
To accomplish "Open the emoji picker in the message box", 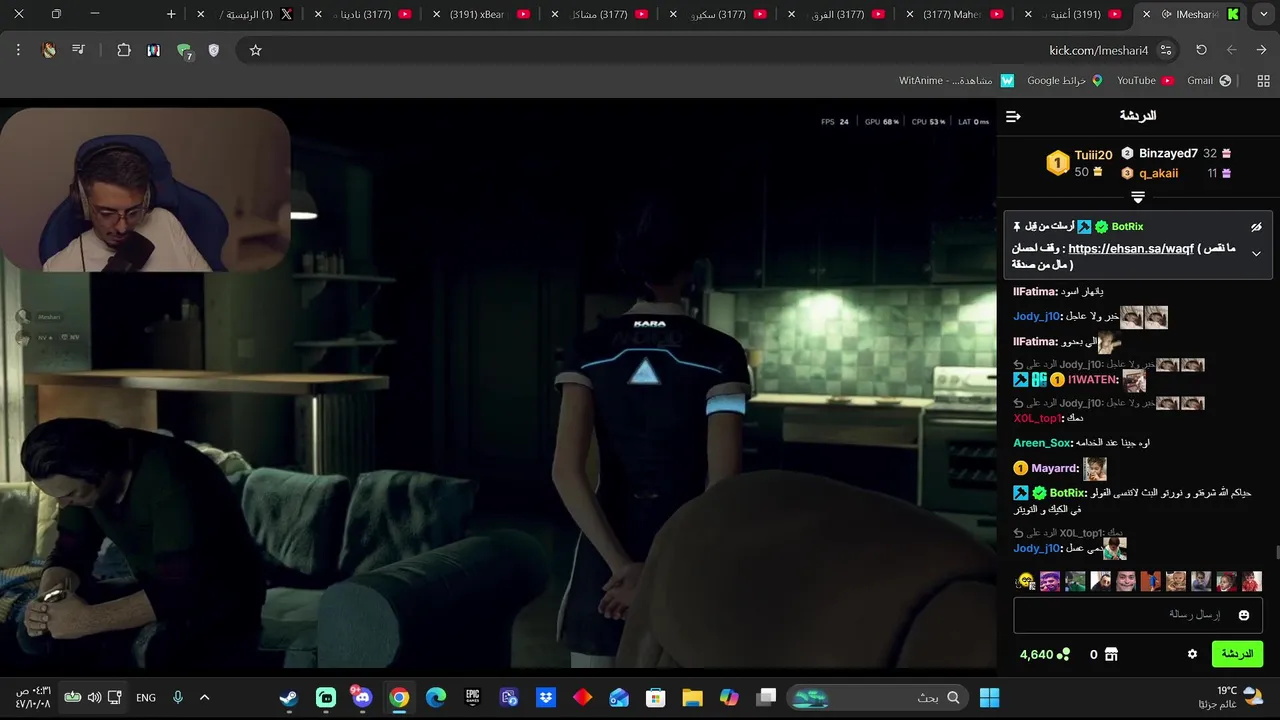I will click(1244, 615).
